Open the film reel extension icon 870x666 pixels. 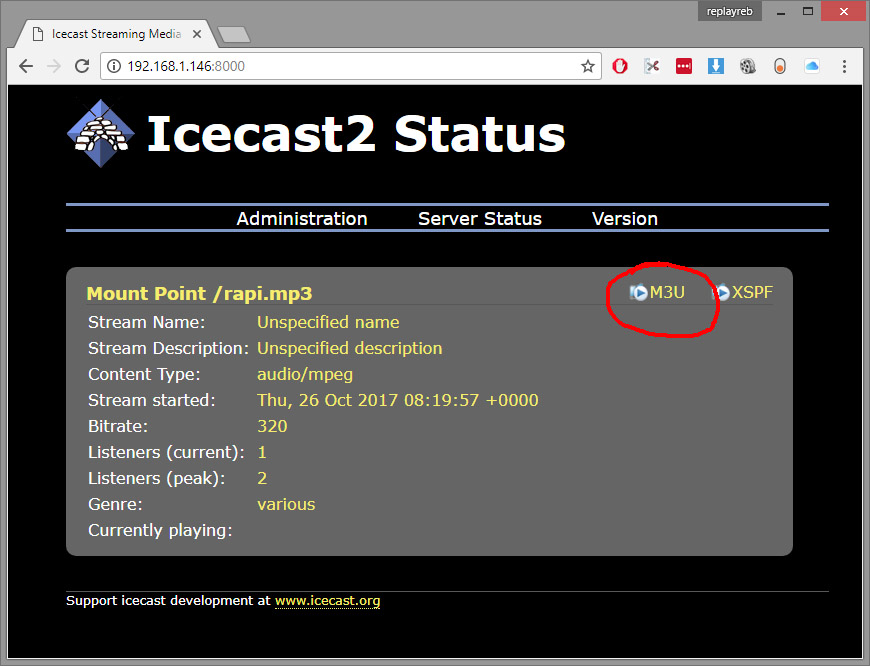[x=748, y=67]
